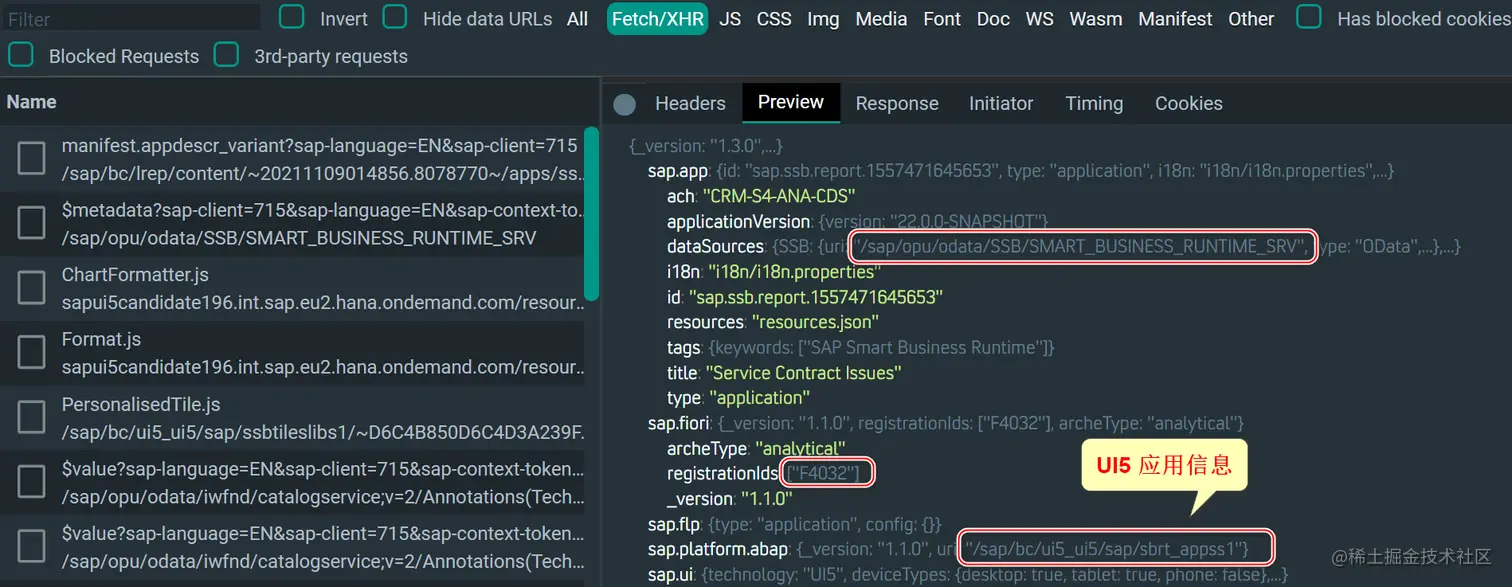Select the manifest.appdescr_variant request row
This screenshot has width=1512, height=587.
(292, 160)
